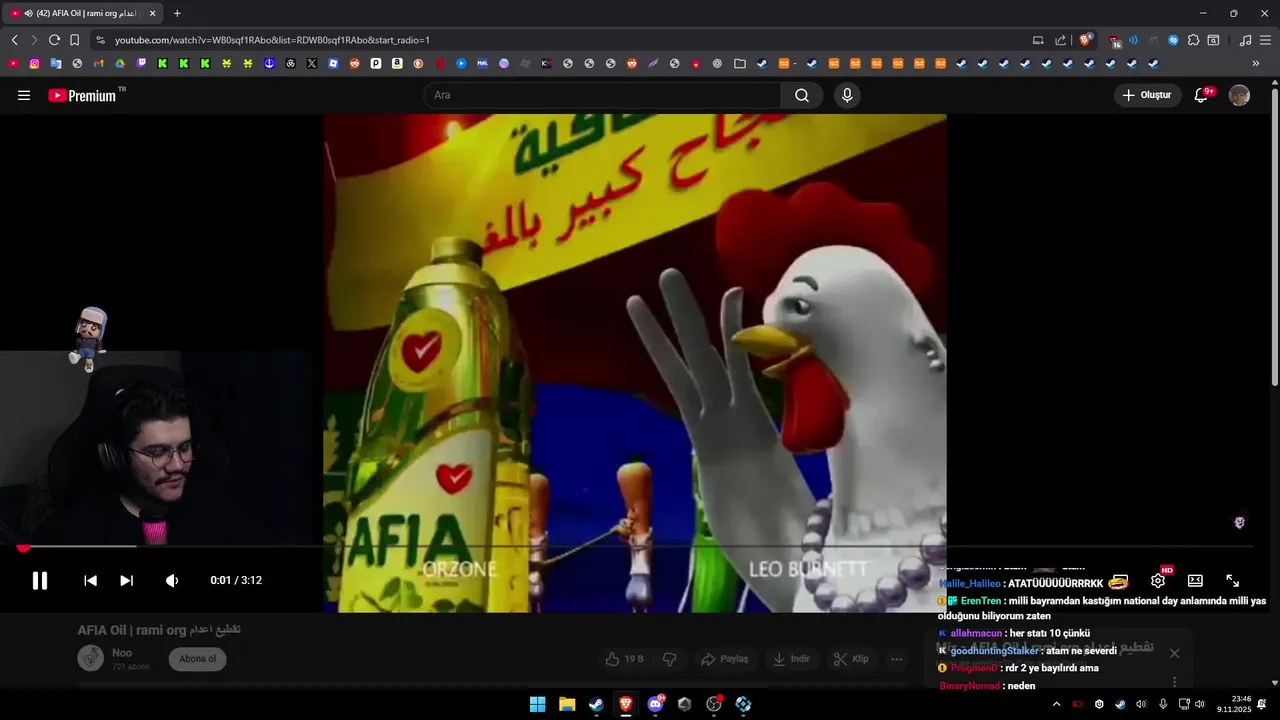Image resolution: width=1280 pixels, height=720 pixels.
Task: Pause the video with the pause button
Action: click(40, 580)
